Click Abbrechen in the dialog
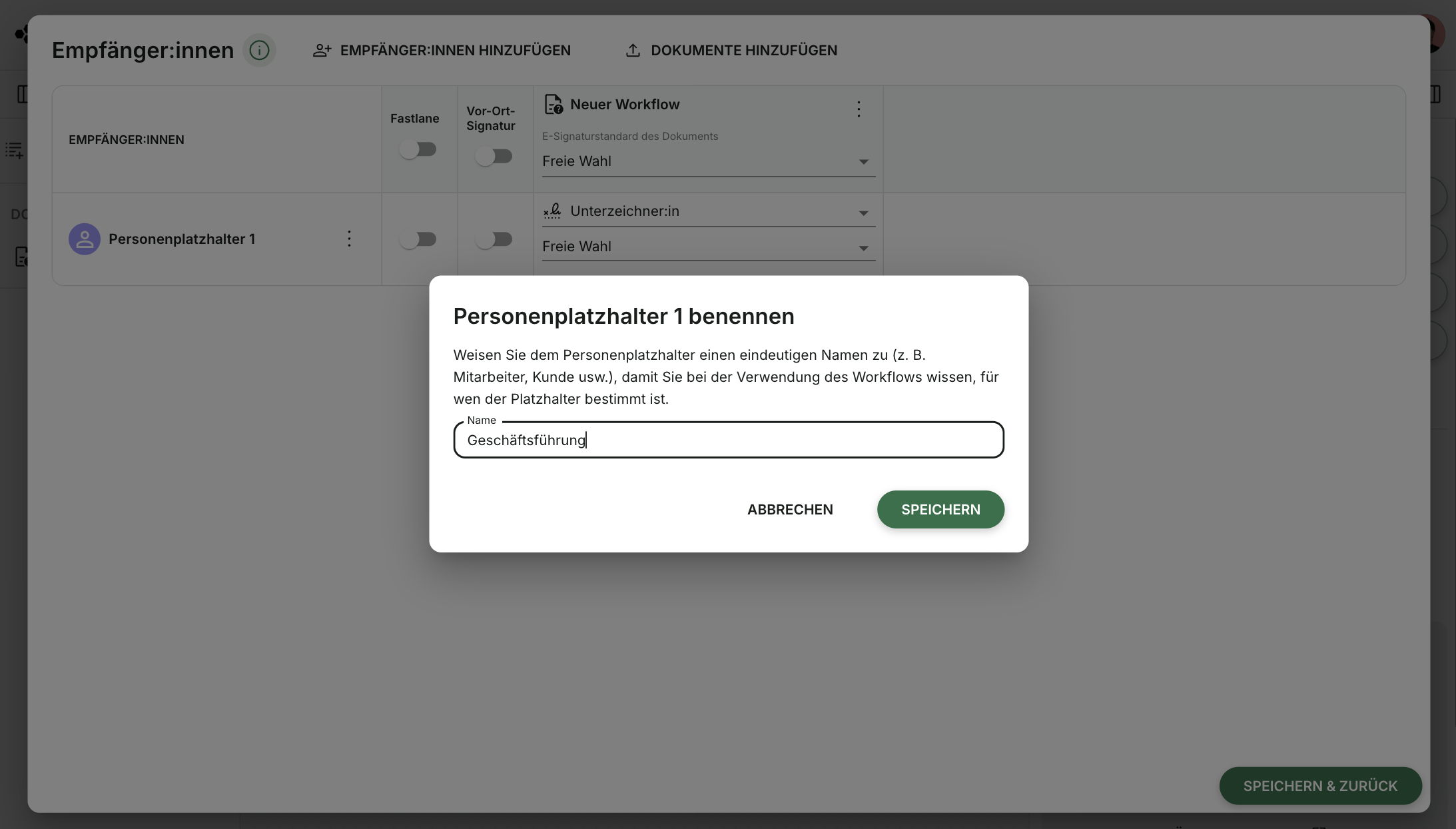The height and width of the screenshot is (829, 1456). (790, 510)
